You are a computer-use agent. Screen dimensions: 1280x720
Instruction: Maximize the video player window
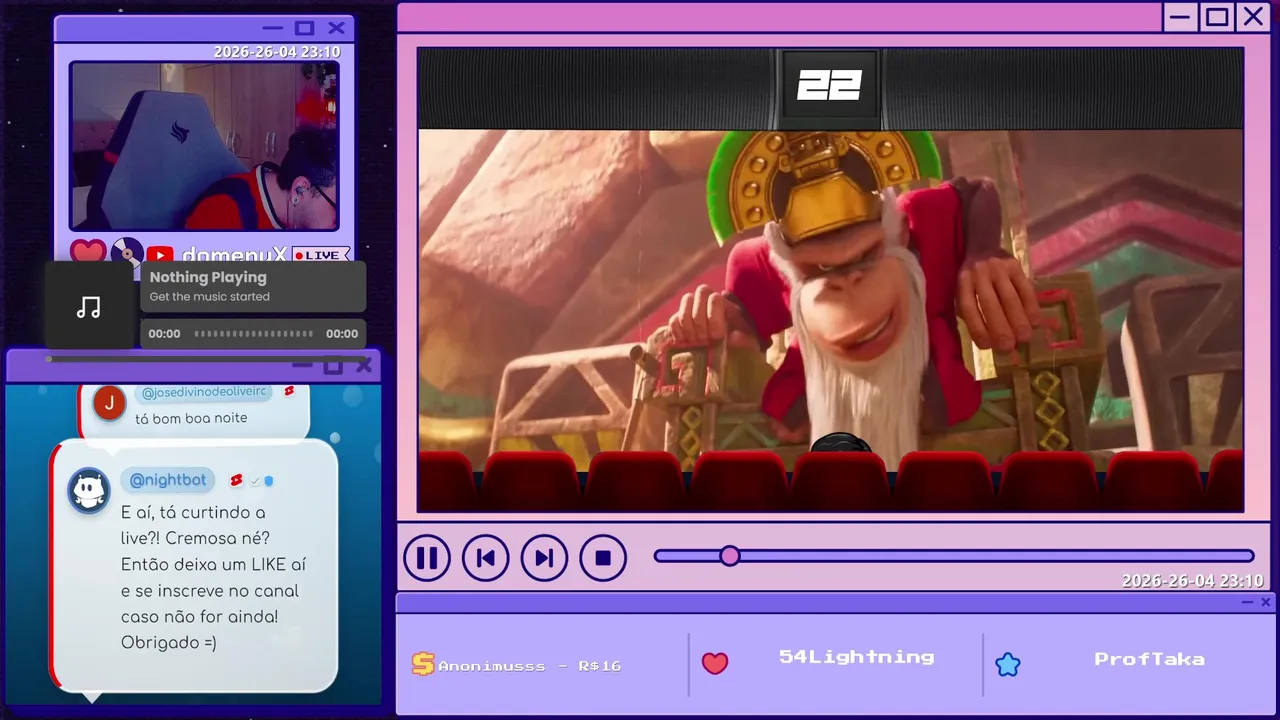point(1216,17)
